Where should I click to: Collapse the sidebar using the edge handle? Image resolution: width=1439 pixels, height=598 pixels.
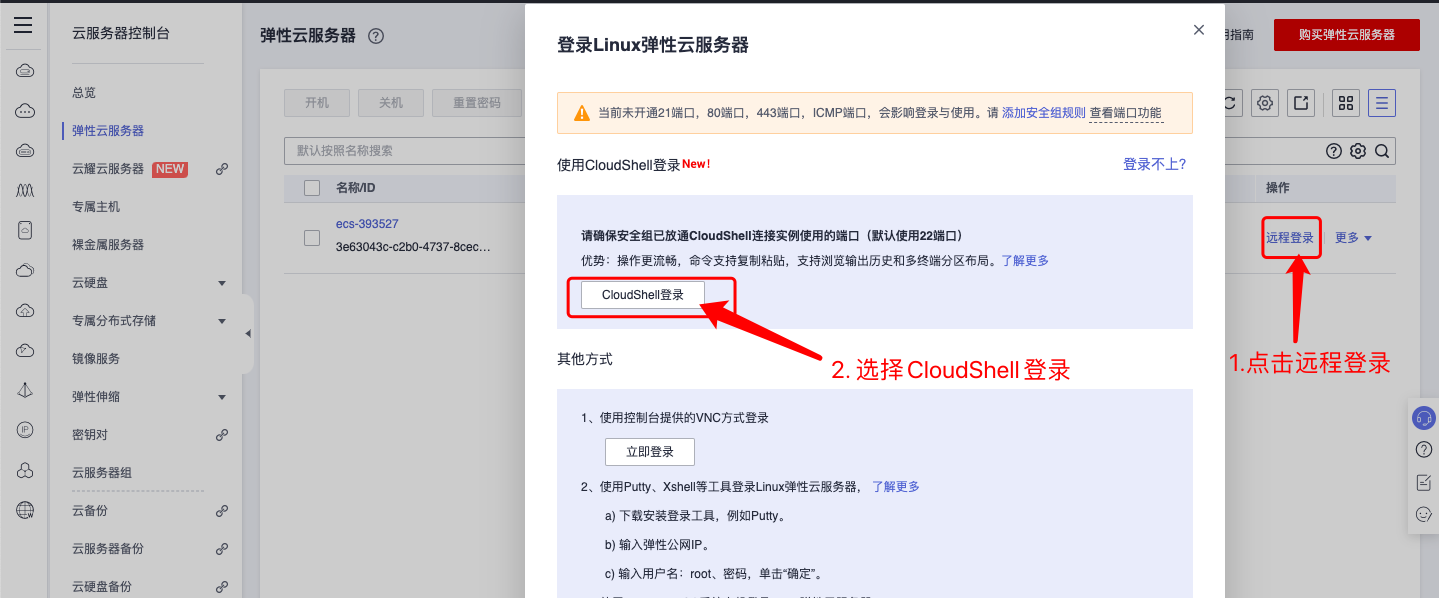click(247, 333)
